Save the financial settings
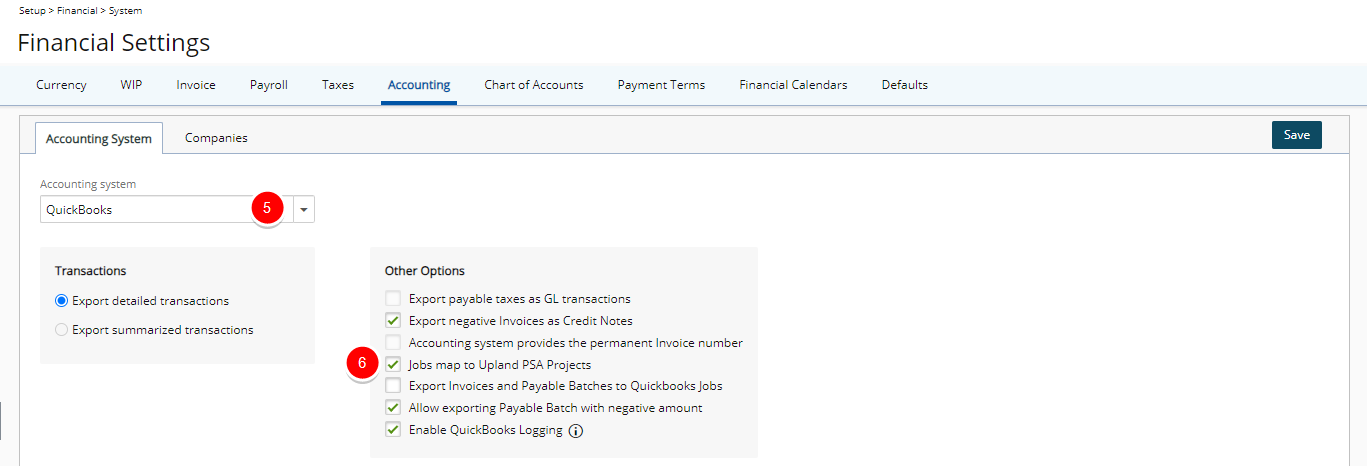 [x=1297, y=135]
